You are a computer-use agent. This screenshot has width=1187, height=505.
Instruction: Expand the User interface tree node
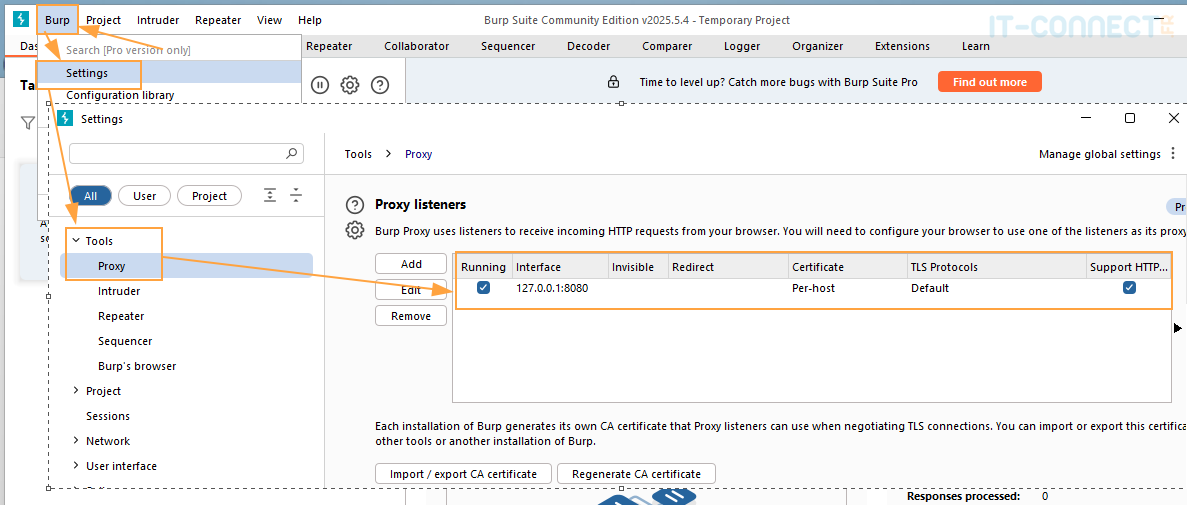click(76, 466)
